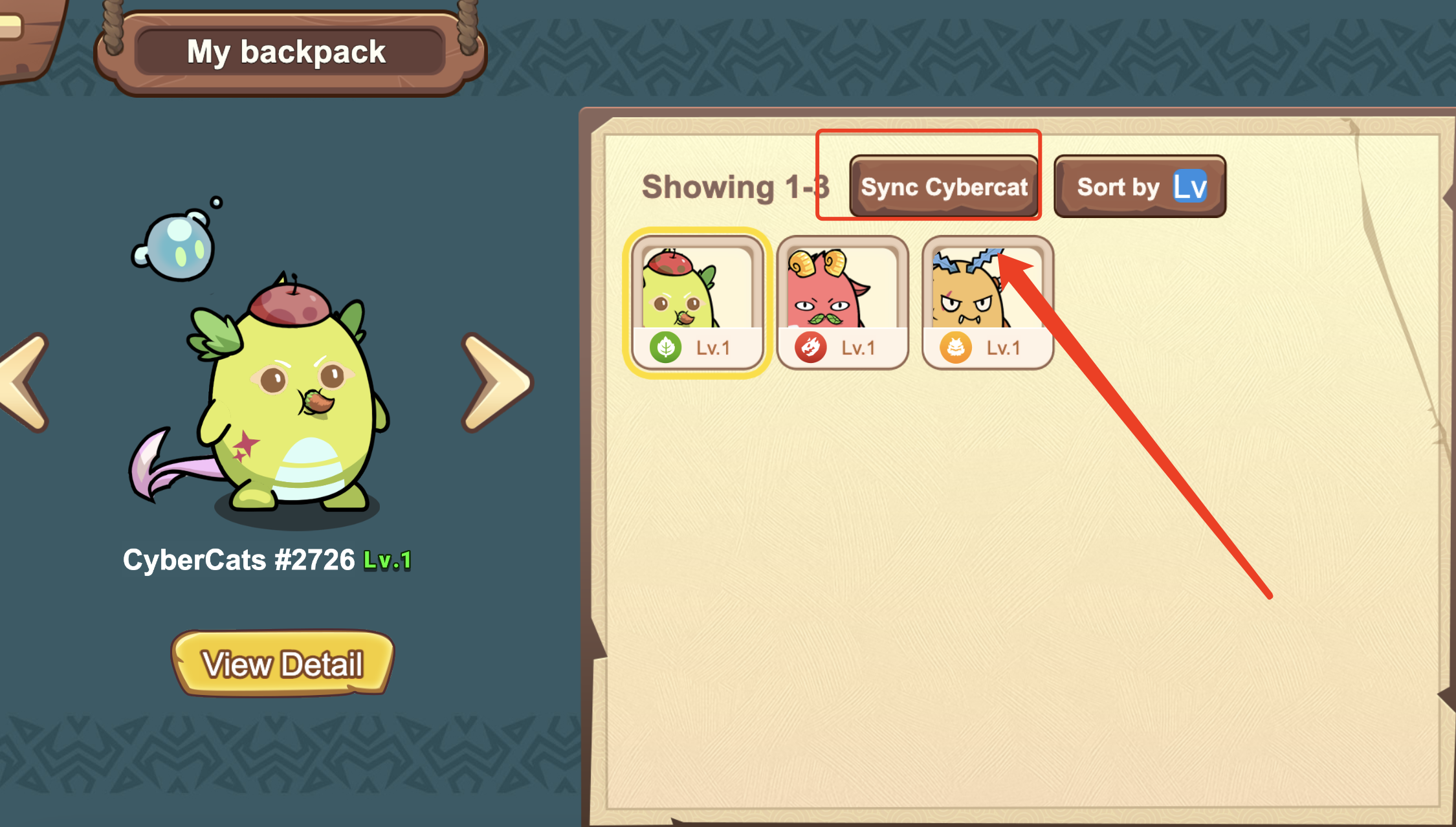
Task: Click the orange cat element icon
Action: click(956, 347)
